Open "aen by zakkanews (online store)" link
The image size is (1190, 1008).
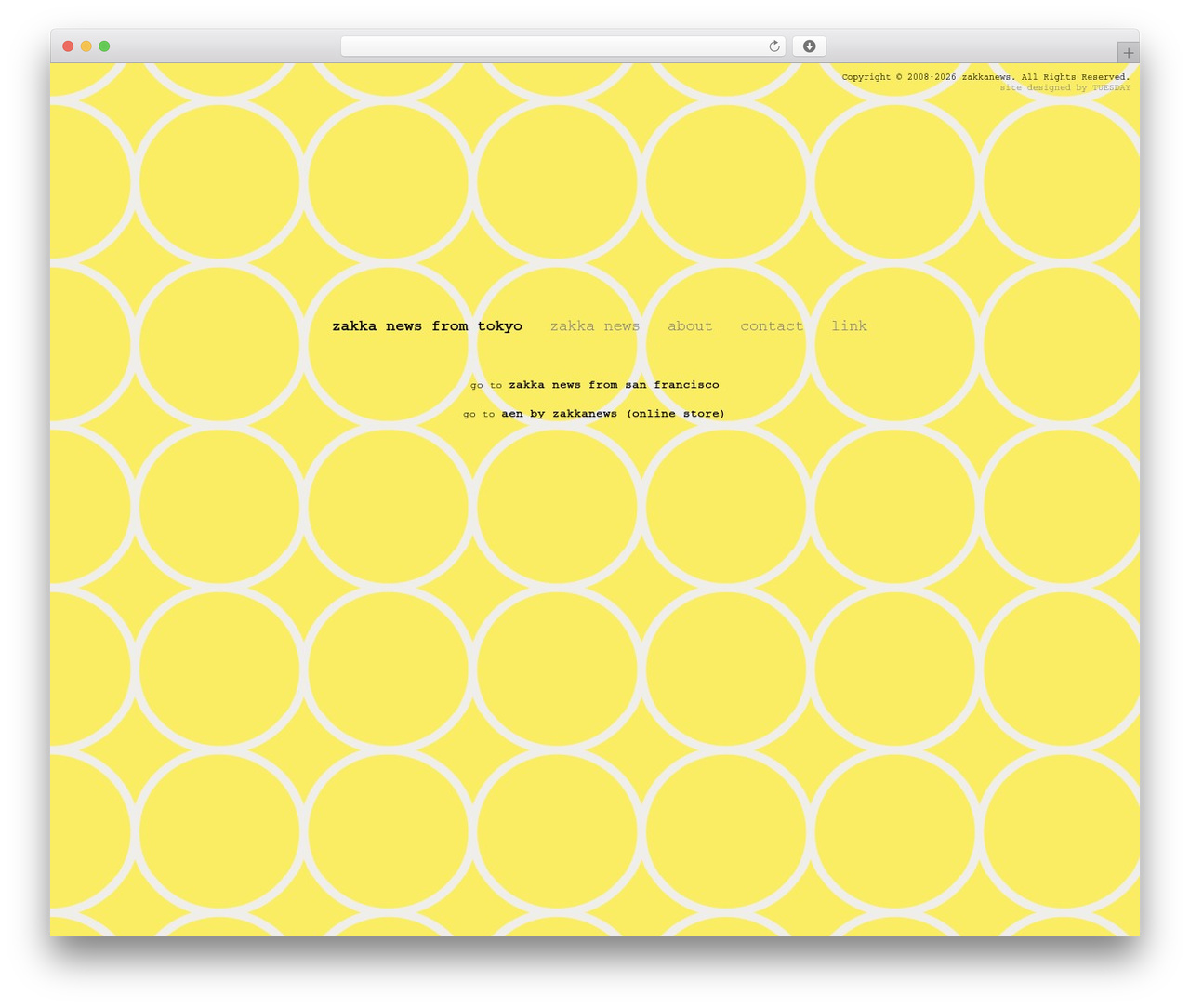click(613, 413)
